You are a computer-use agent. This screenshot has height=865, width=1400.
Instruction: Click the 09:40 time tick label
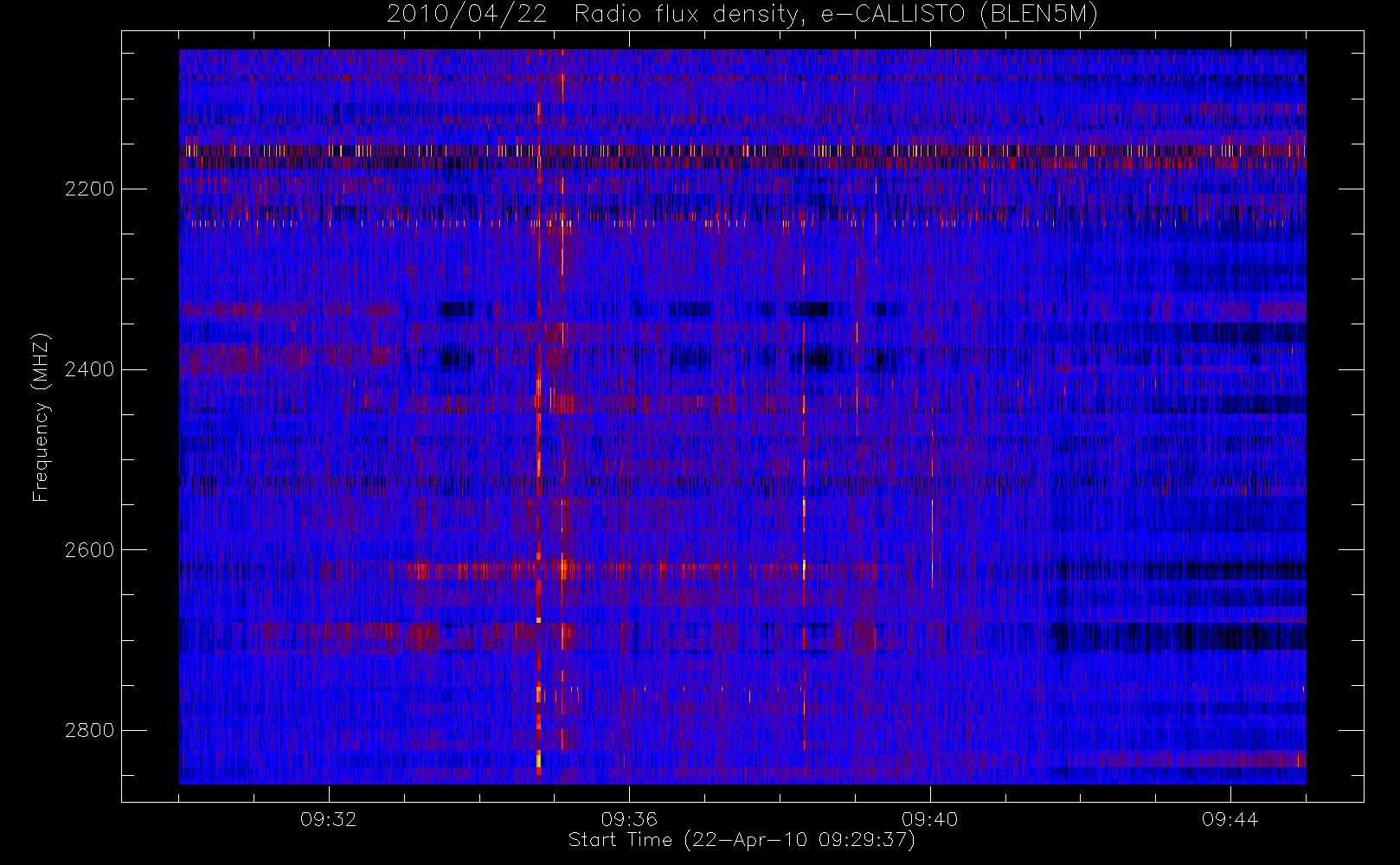(x=930, y=819)
